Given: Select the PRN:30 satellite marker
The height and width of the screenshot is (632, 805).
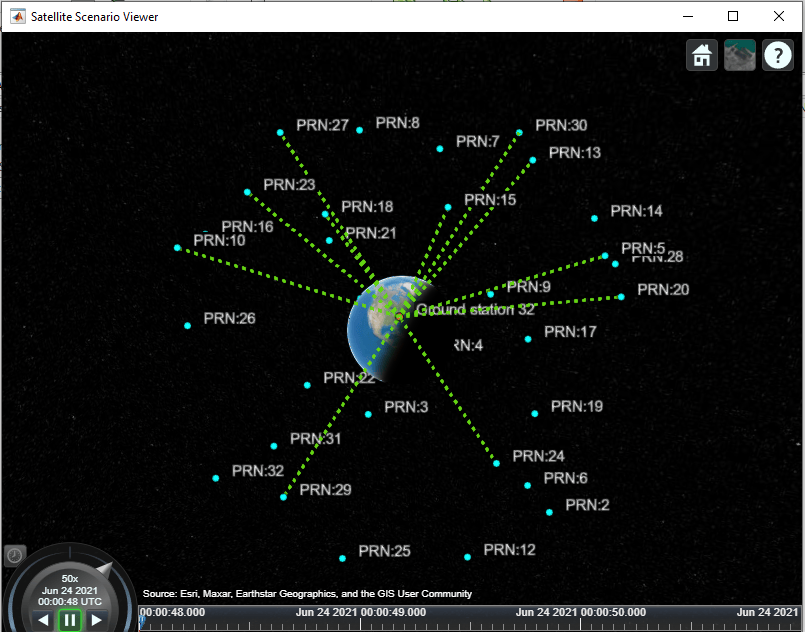Looking at the screenshot, I should click(519, 132).
